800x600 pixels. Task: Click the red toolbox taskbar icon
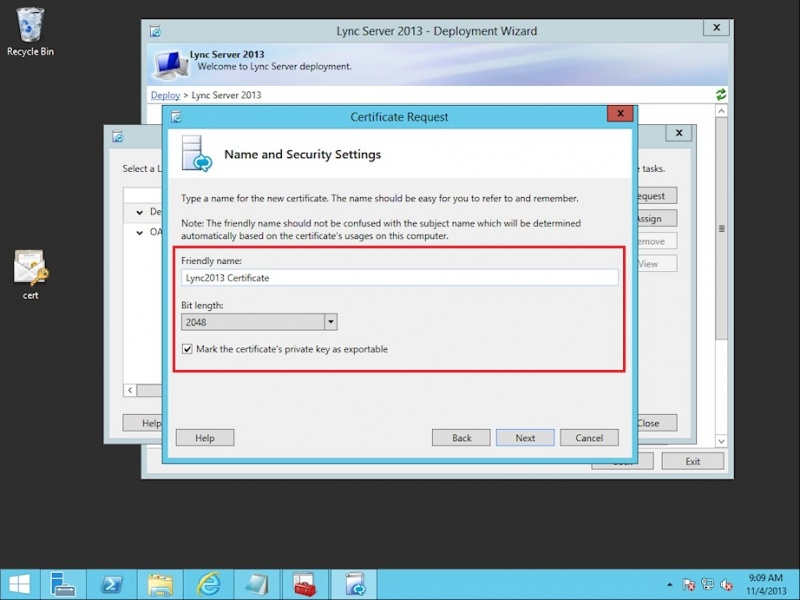pos(305,584)
